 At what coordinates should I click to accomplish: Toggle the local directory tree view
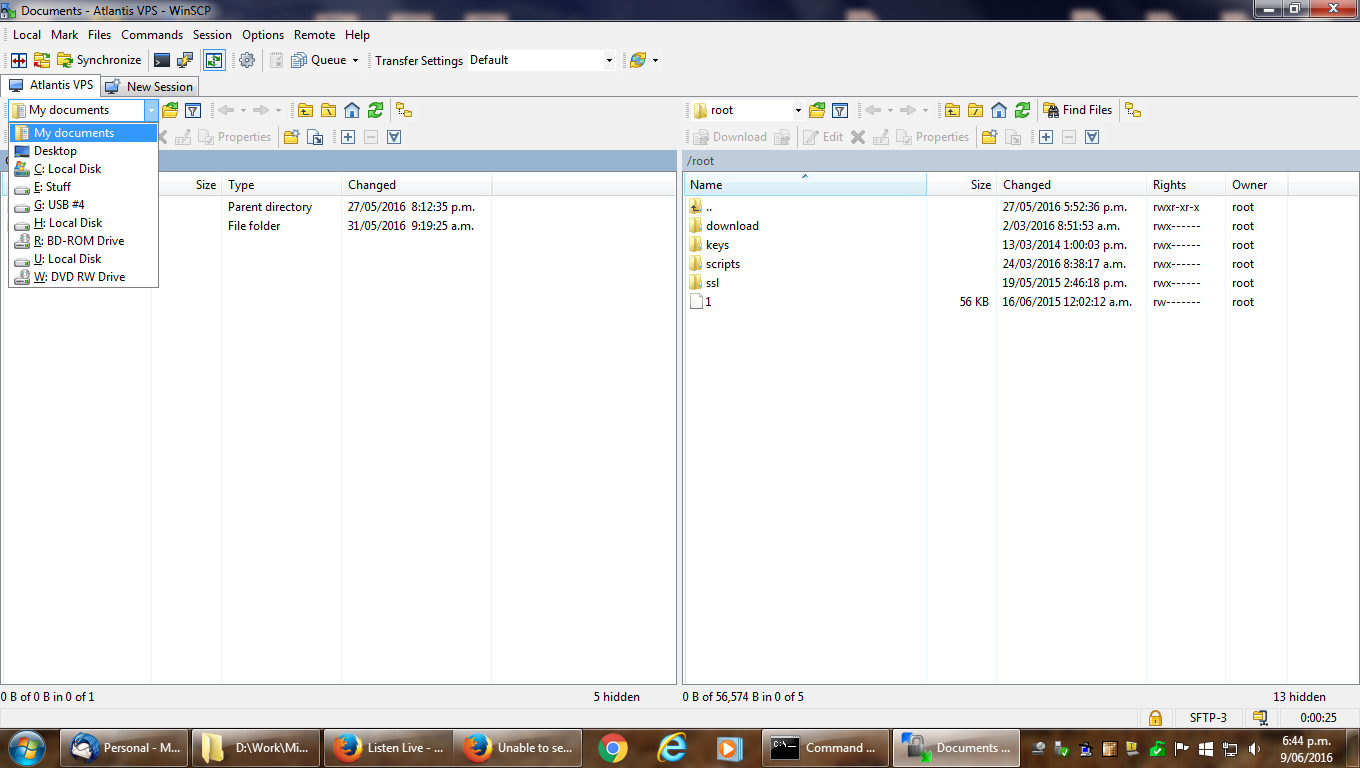click(x=404, y=110)
